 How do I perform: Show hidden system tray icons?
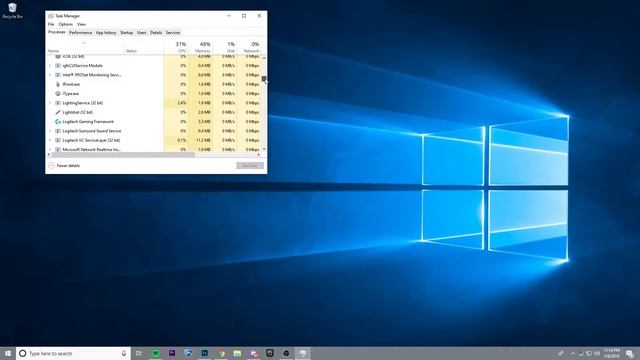(x=572, y=353)
